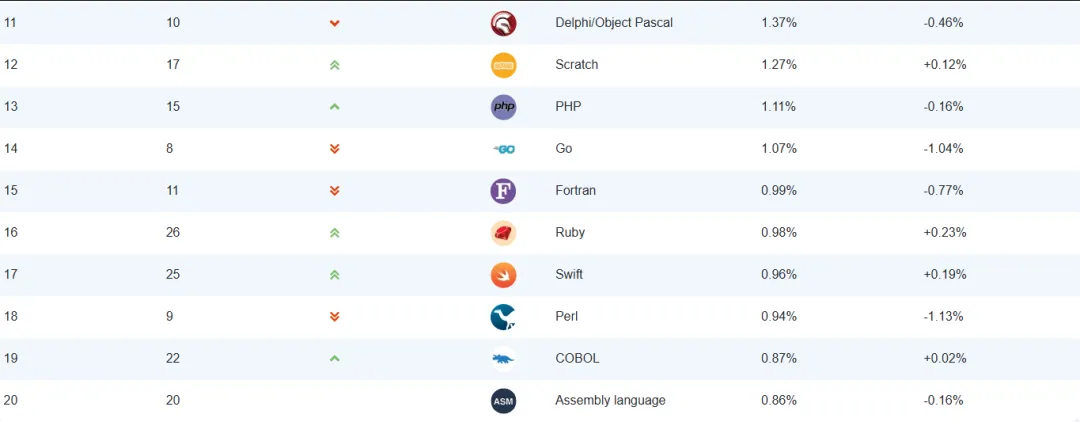This screenshot has width=1080, height=422.
Task: Select the dark ASM logo icon
Action: pos(503,401)
